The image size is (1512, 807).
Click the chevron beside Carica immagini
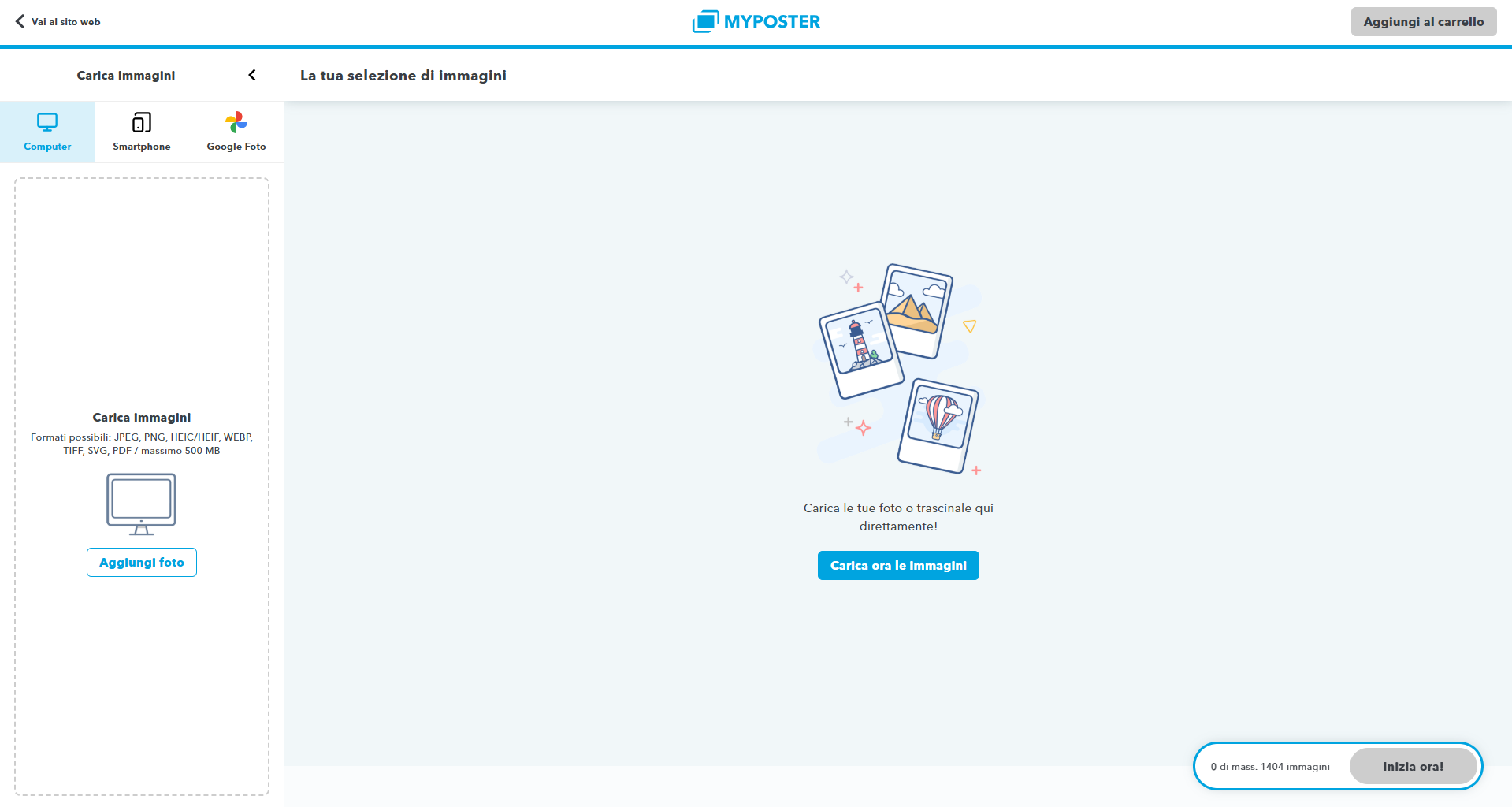click(x=252, y=75)
